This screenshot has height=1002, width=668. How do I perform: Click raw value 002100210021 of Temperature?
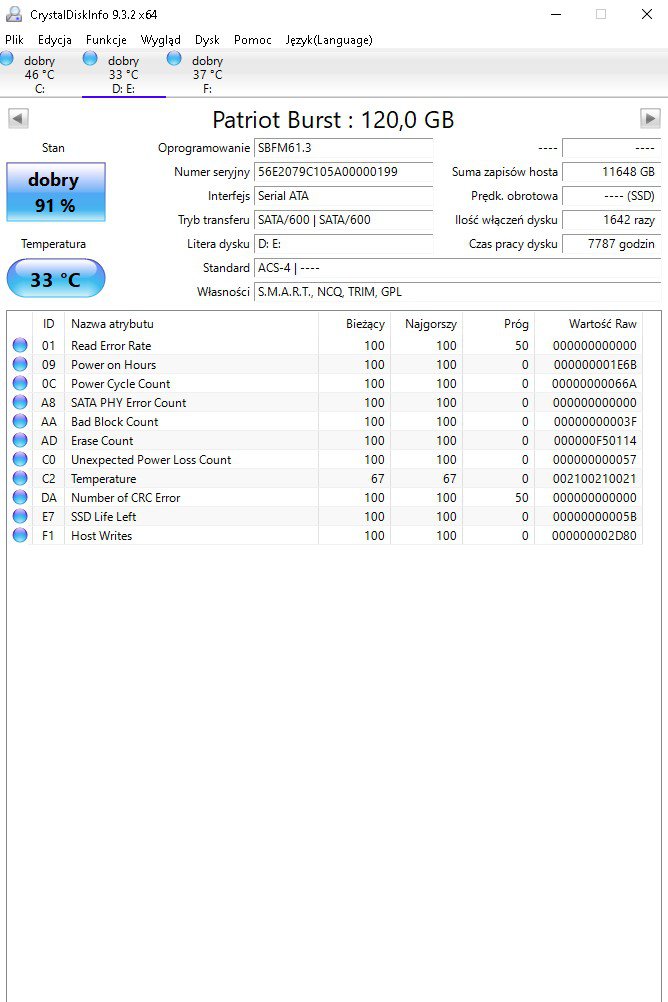tap(594, 479)
